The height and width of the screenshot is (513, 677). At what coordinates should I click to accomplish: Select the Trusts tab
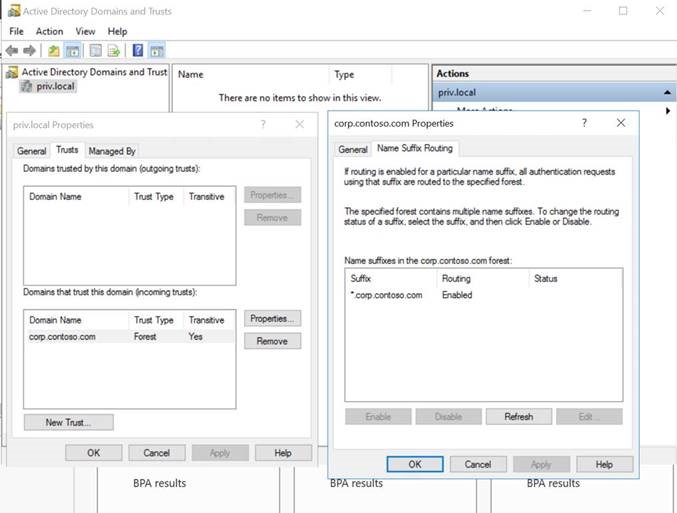click(67, 150)
